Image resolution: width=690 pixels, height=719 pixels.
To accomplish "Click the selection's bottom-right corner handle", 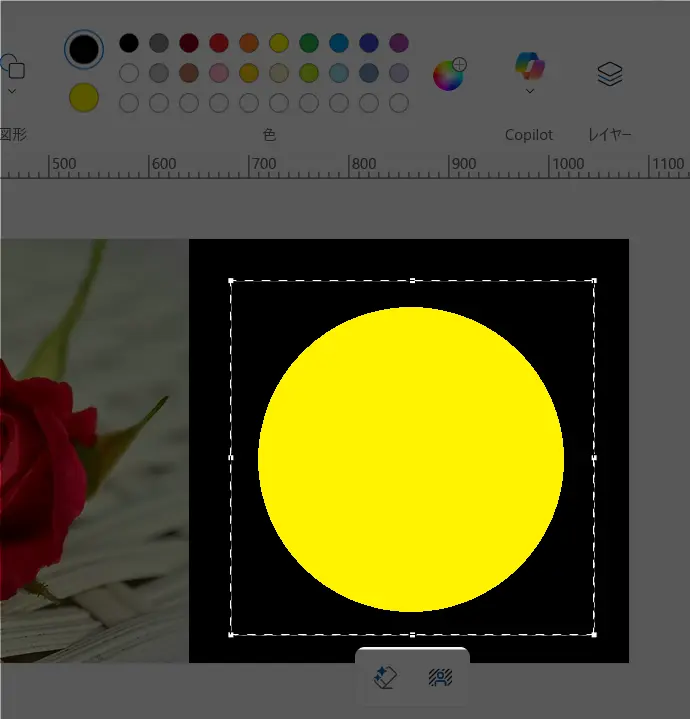I will pos(594,635).
